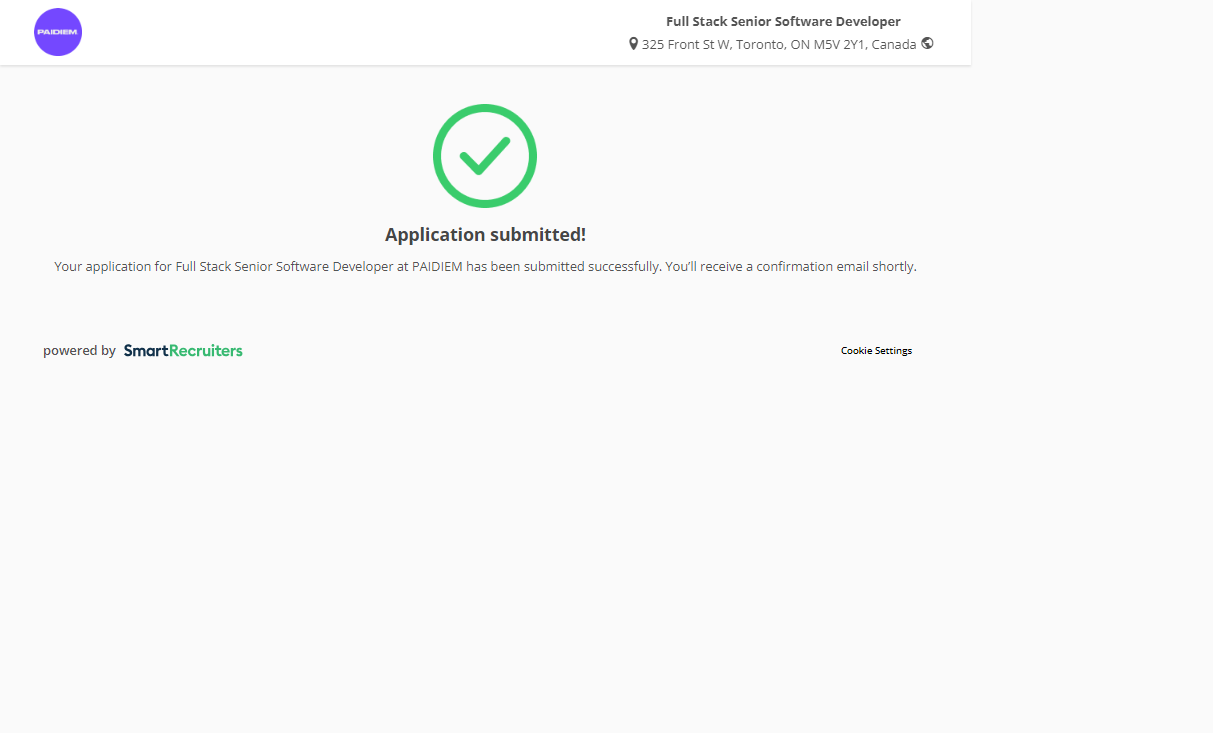Open the SmartRecruiters logo link
Viewport: 1213px width, 733px height.
183,351
